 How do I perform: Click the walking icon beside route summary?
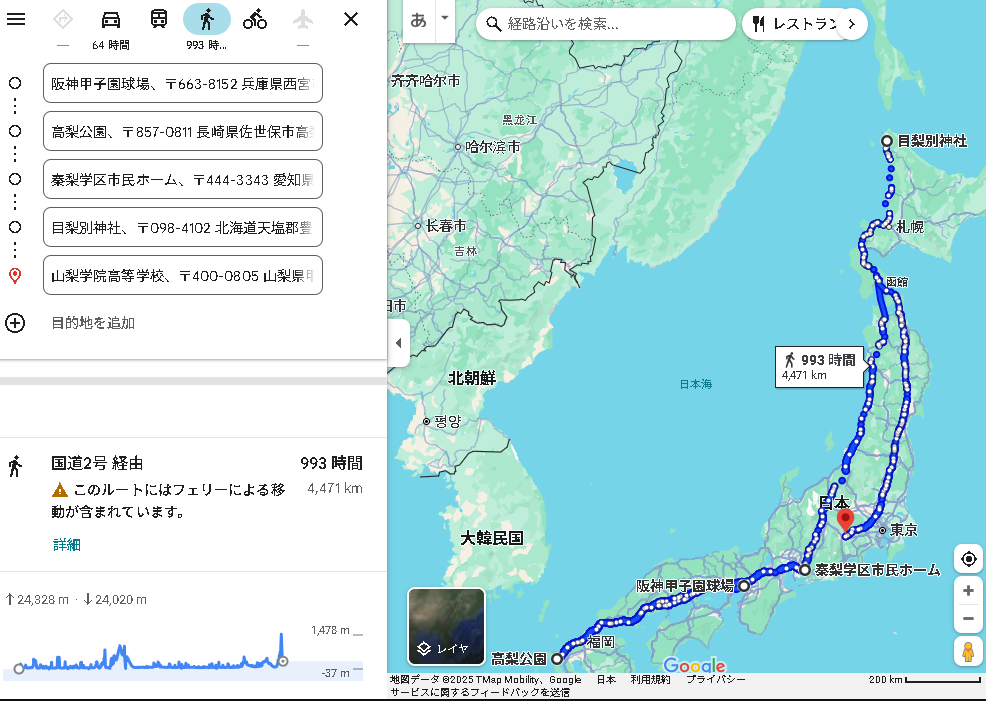(15, 466)
